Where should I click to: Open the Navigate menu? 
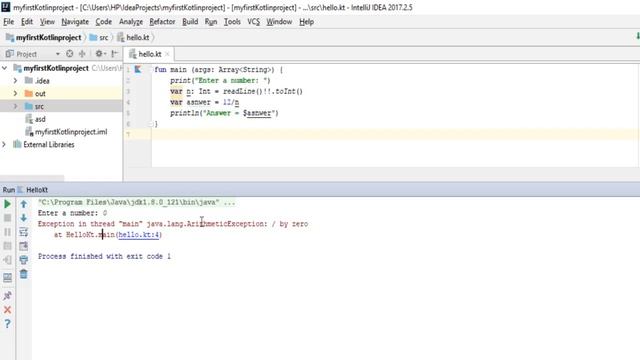tap(75, 22)
